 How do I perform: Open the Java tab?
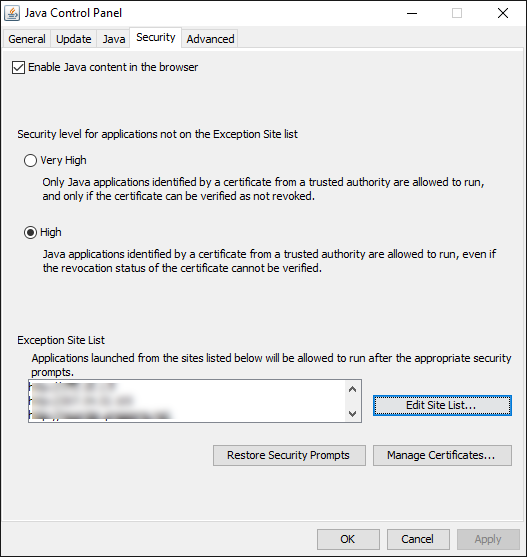(114, 39)
